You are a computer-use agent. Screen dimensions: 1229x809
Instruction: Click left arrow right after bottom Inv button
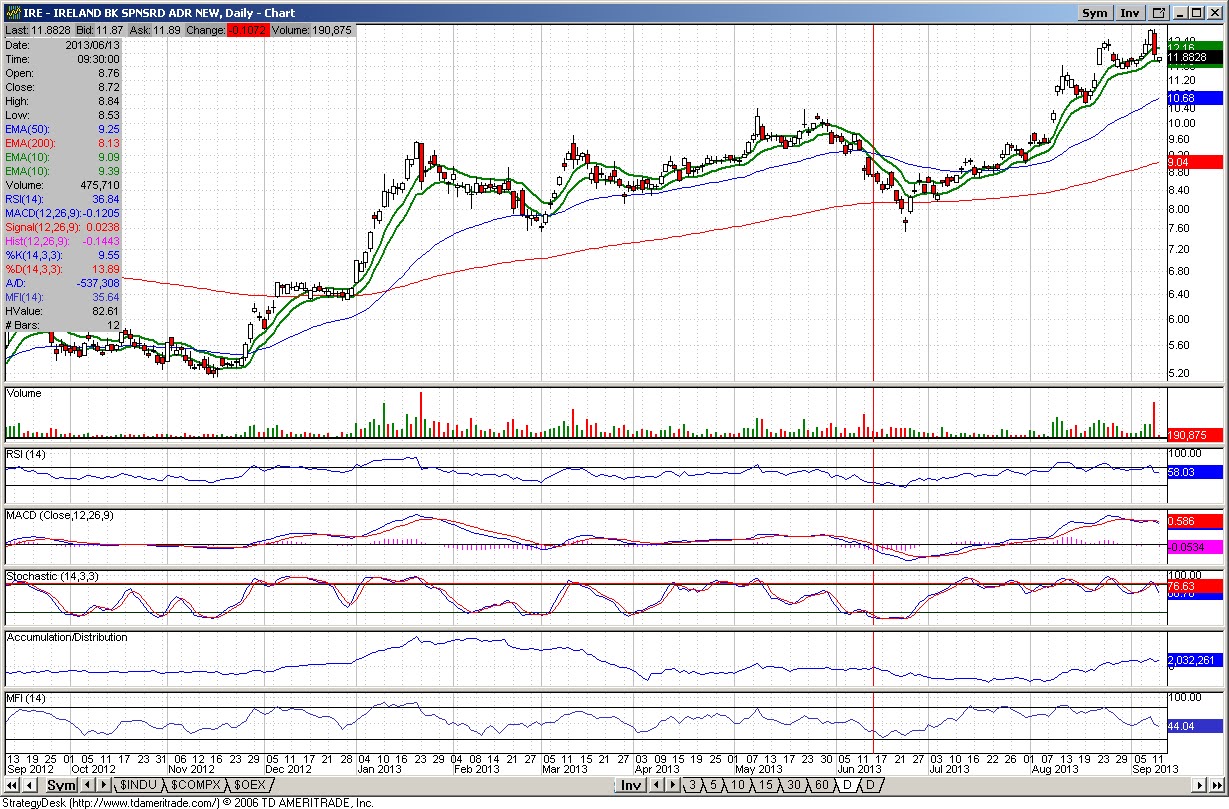tap(655, 786)
